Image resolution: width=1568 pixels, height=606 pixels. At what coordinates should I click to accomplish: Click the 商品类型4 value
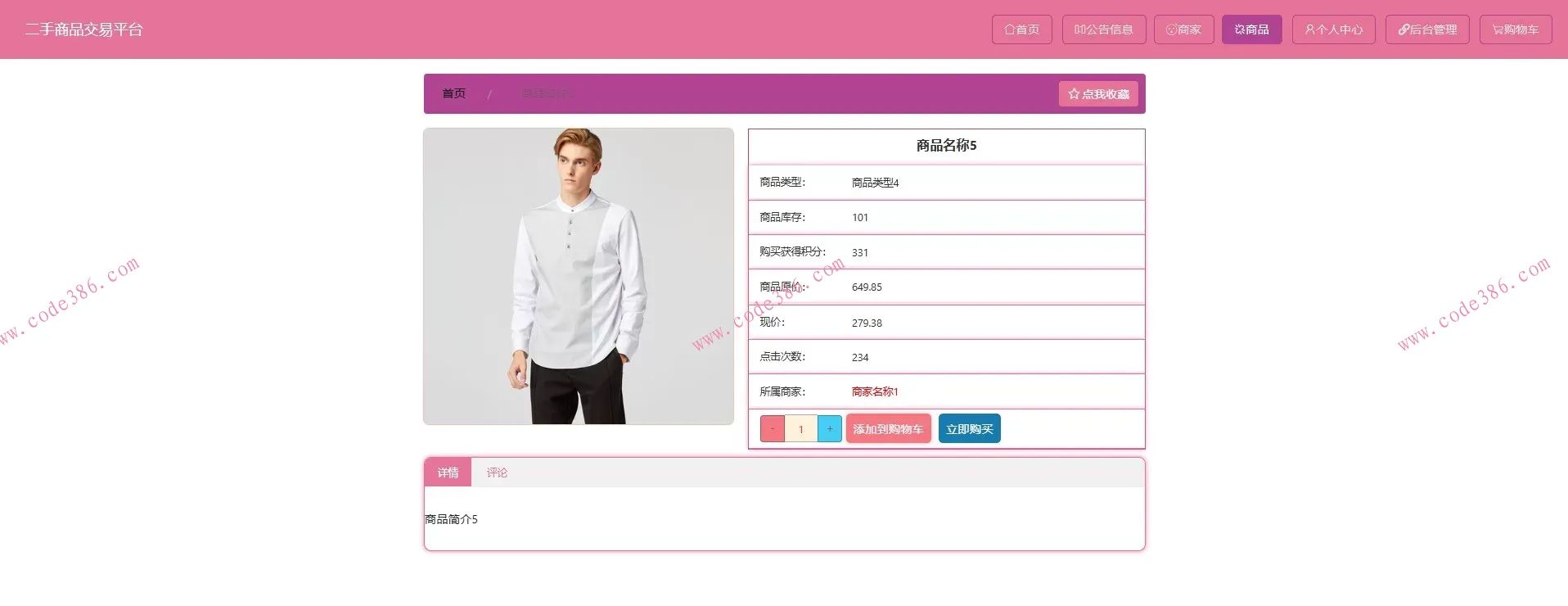pyautogui.click(x=875, y=183)
